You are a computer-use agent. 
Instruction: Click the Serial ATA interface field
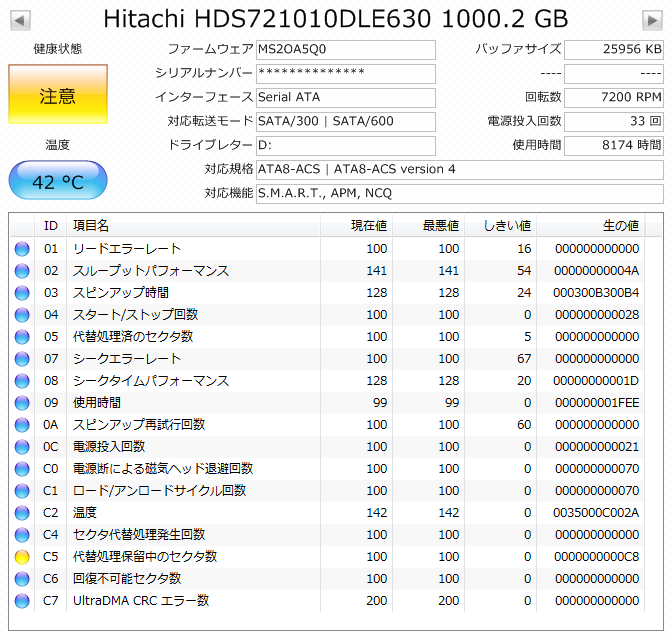(346, 98)
